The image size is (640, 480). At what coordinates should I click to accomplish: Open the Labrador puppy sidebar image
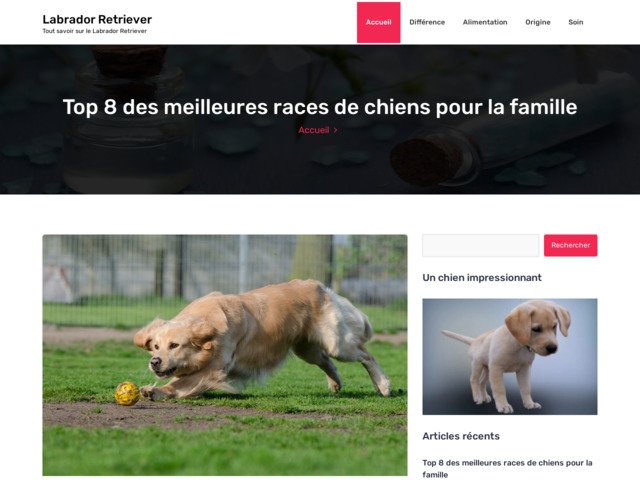pyautogui.click(x=510, y=356)
